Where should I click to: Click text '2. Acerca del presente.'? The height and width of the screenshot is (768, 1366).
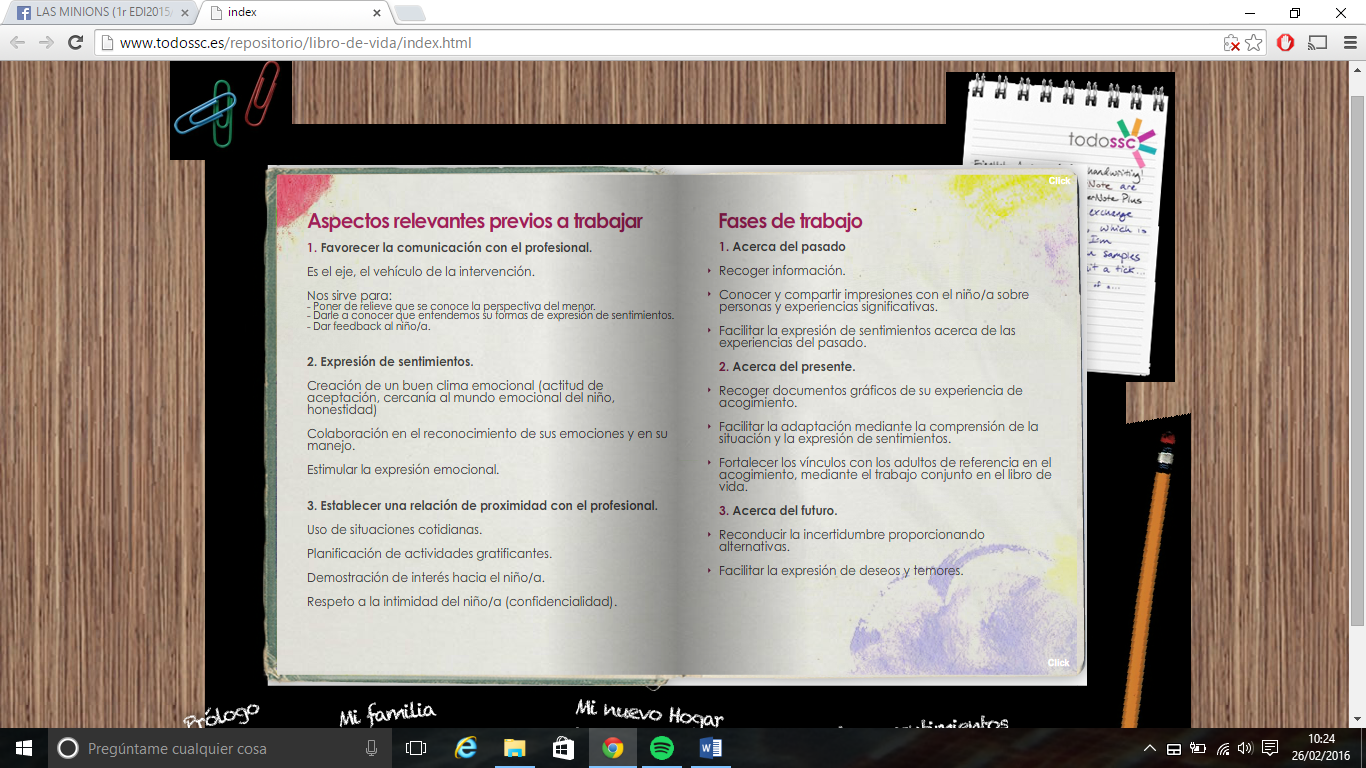click(787, 367)
